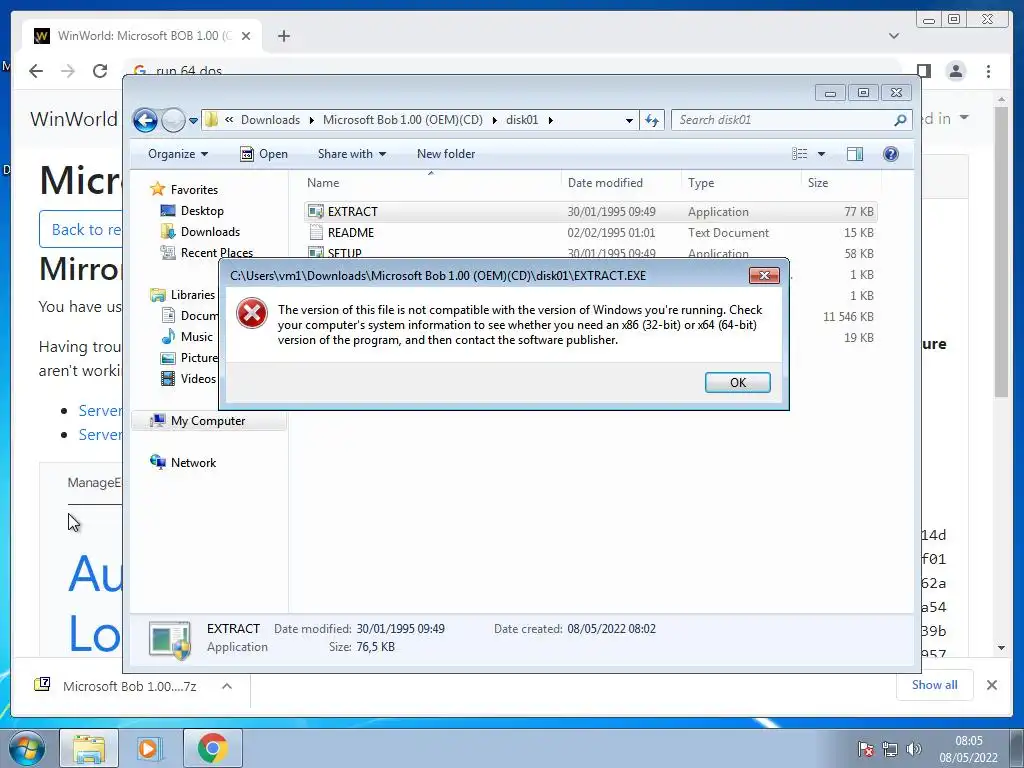1024x768 pixels.
Task: Open Desktop in navigation pane
Action: click(202, 211)
